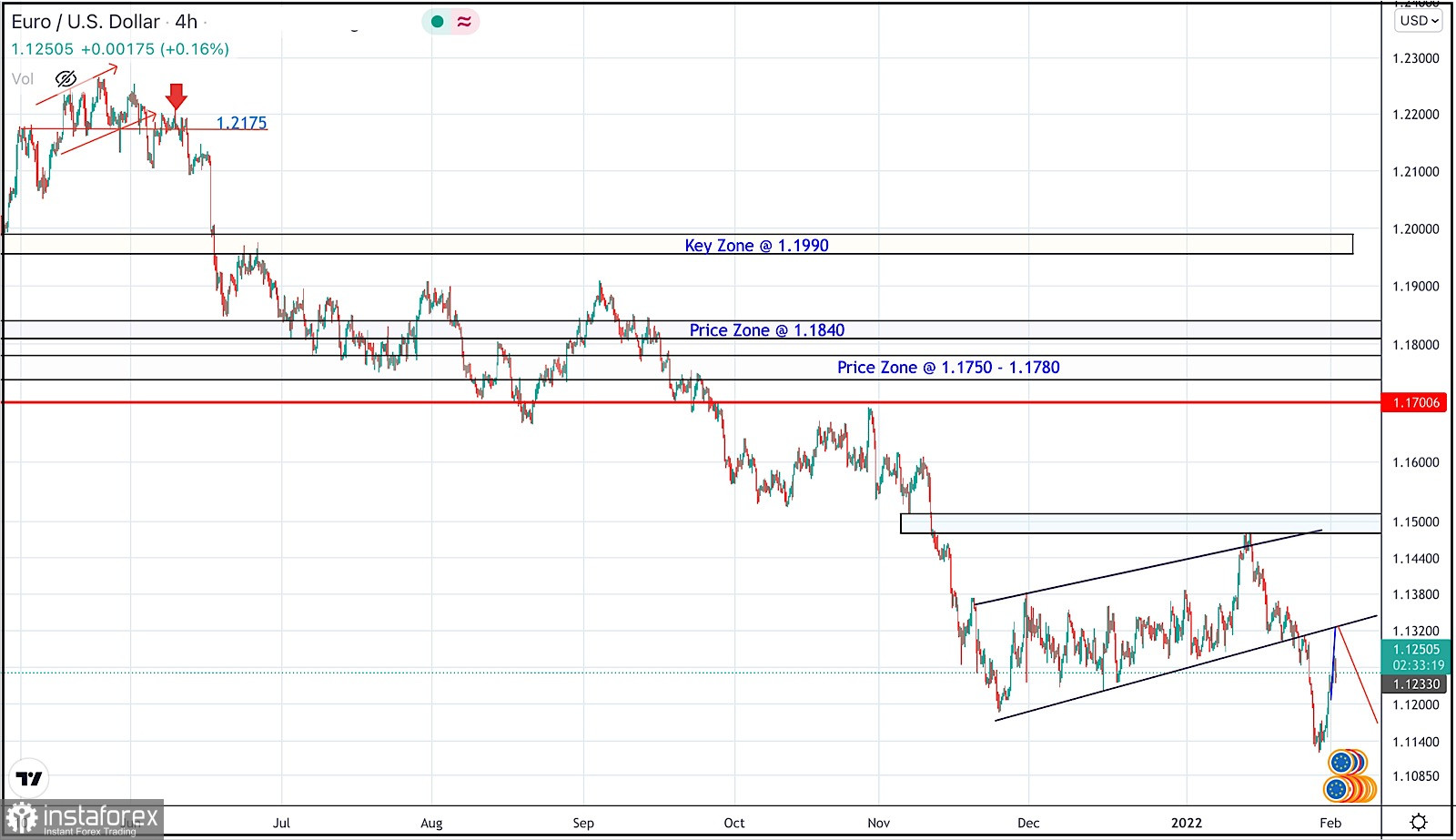
Task: Open chart settings gear icon
Action: pyautogui.click(x=1419, y=823)
